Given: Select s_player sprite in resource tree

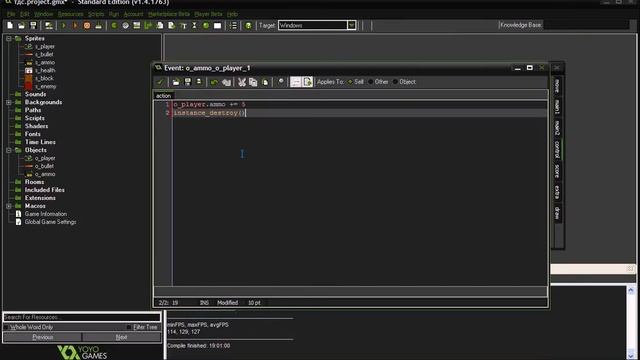Looking at the screenshot, I should (x=44, y=47).
